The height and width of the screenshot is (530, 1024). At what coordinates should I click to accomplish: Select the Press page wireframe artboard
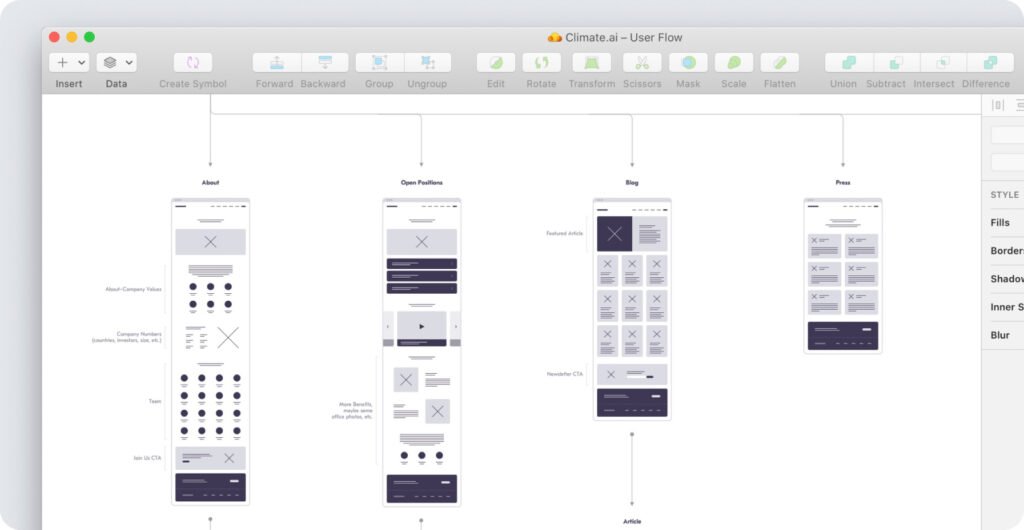[842, 275]
